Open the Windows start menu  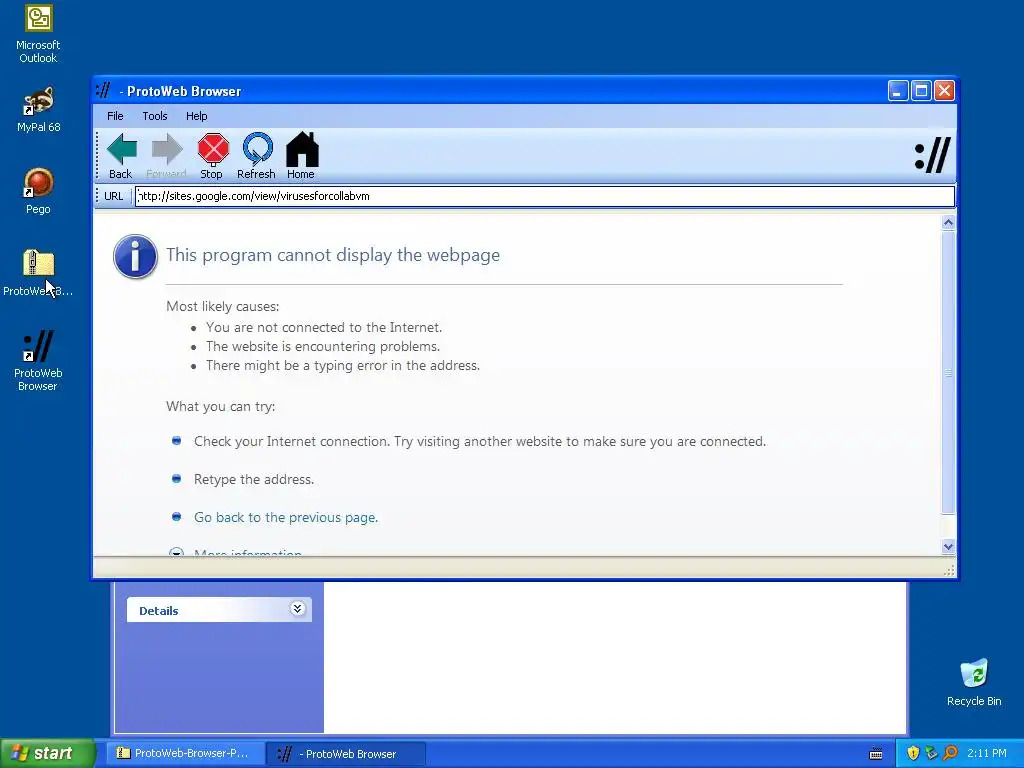click(47, 753)
